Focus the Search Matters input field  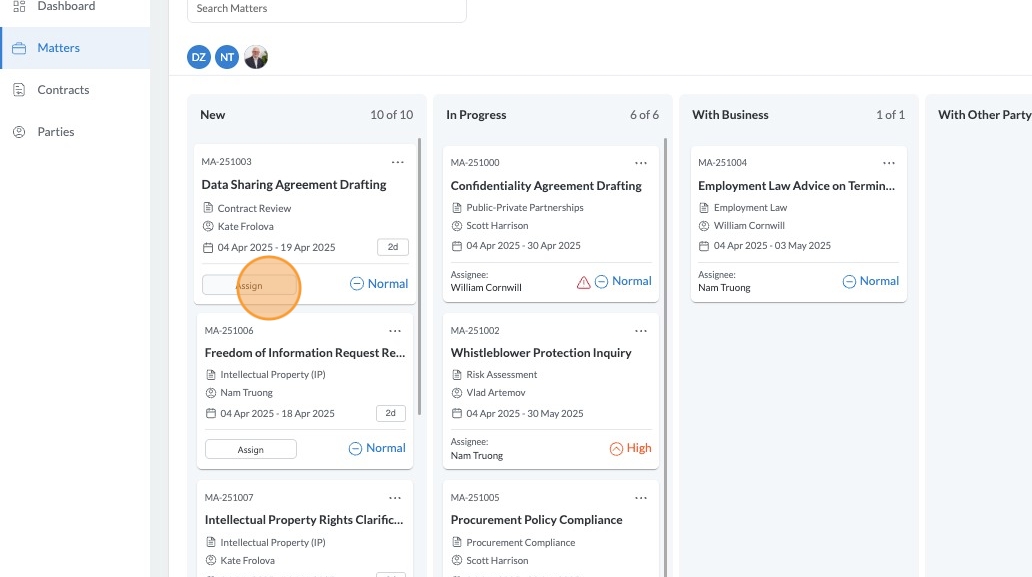326,9
